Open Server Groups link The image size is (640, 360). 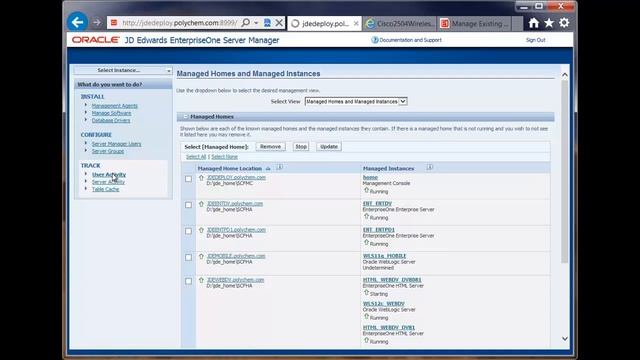(108, 151)
